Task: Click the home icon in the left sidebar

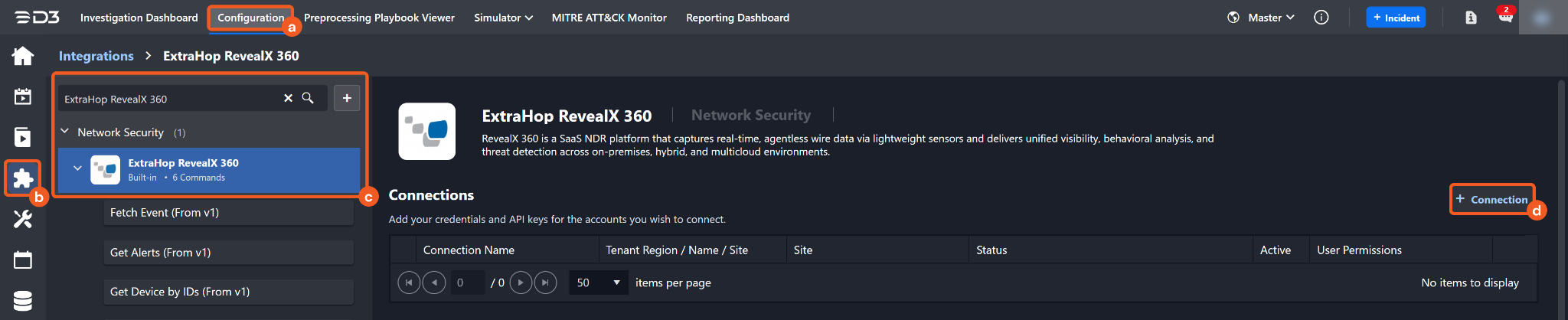Action: (x=23, y=56)
